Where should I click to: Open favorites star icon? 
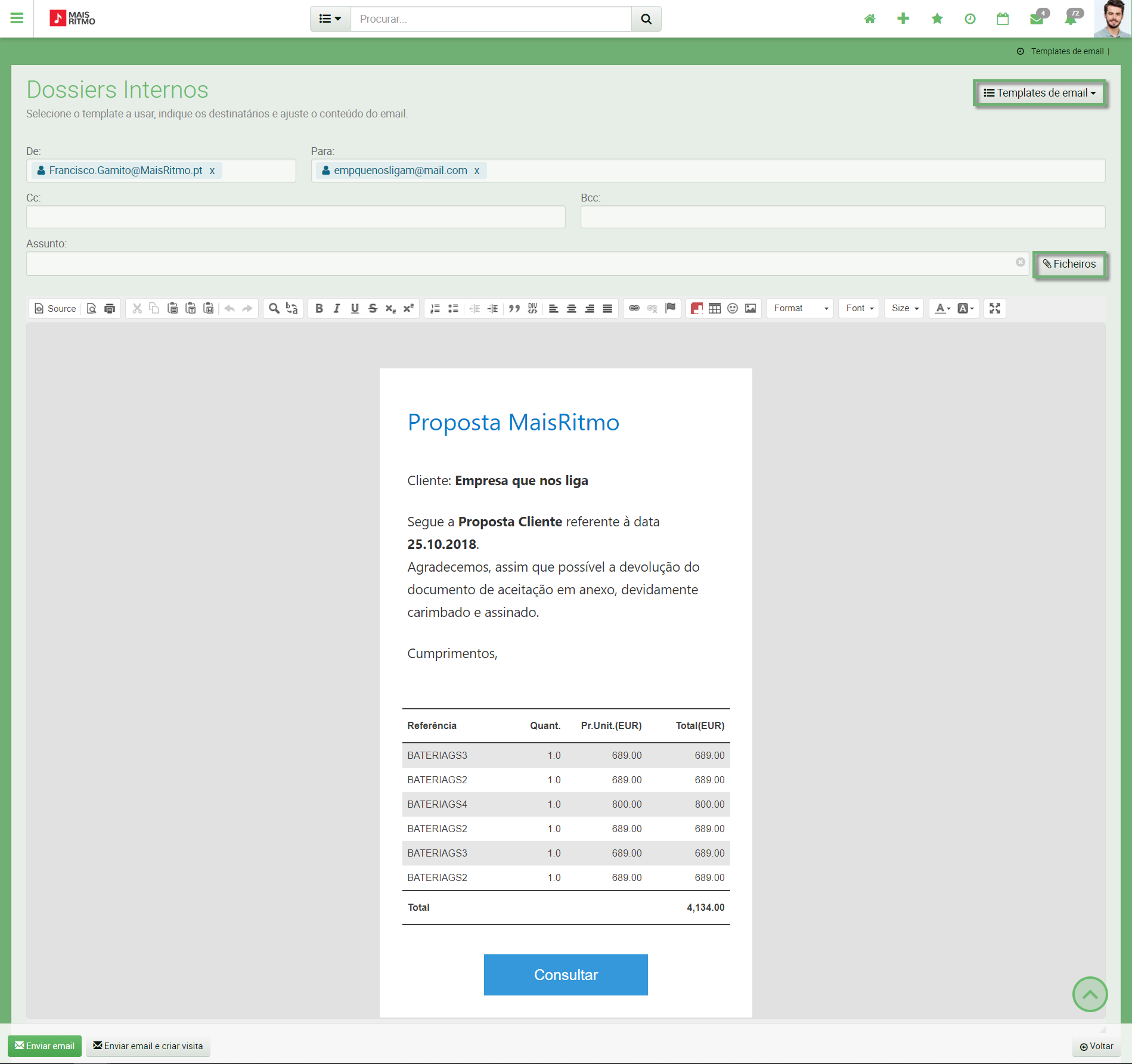tap(937, 19)
